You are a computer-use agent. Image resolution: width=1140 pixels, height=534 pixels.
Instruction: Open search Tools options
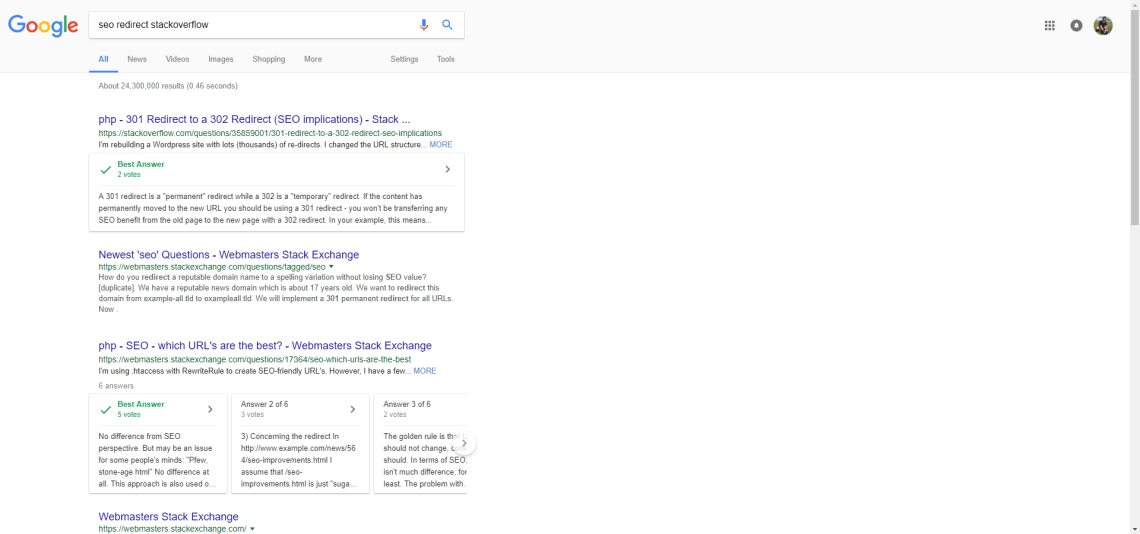[446, 59]
